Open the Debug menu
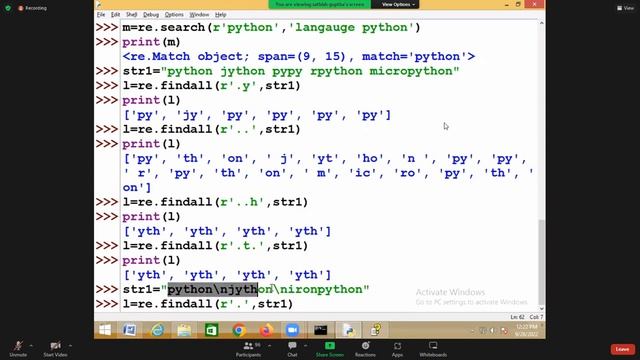The height and width of the screenshot is (360, 640). tap(151, 15)
